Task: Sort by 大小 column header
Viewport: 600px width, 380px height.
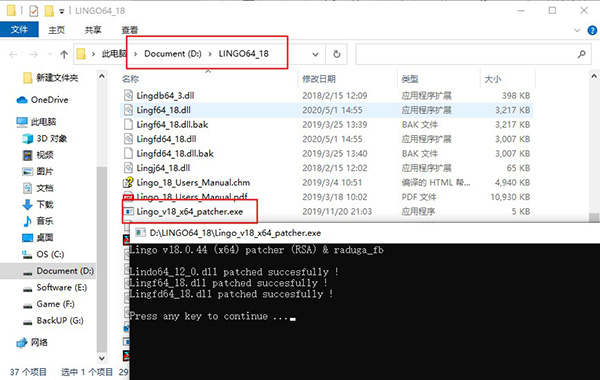Action: pos(492,79)
